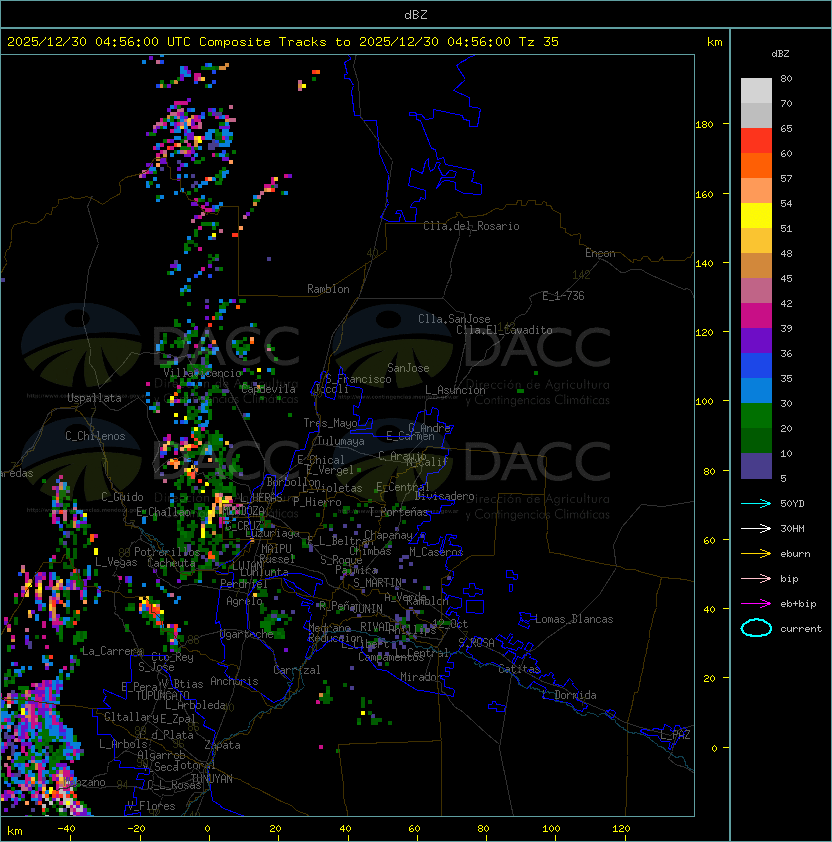Select the dark orange 57-60 dBZ swatch
Viewport: 832px width, 842px height.
pos(756,165)
